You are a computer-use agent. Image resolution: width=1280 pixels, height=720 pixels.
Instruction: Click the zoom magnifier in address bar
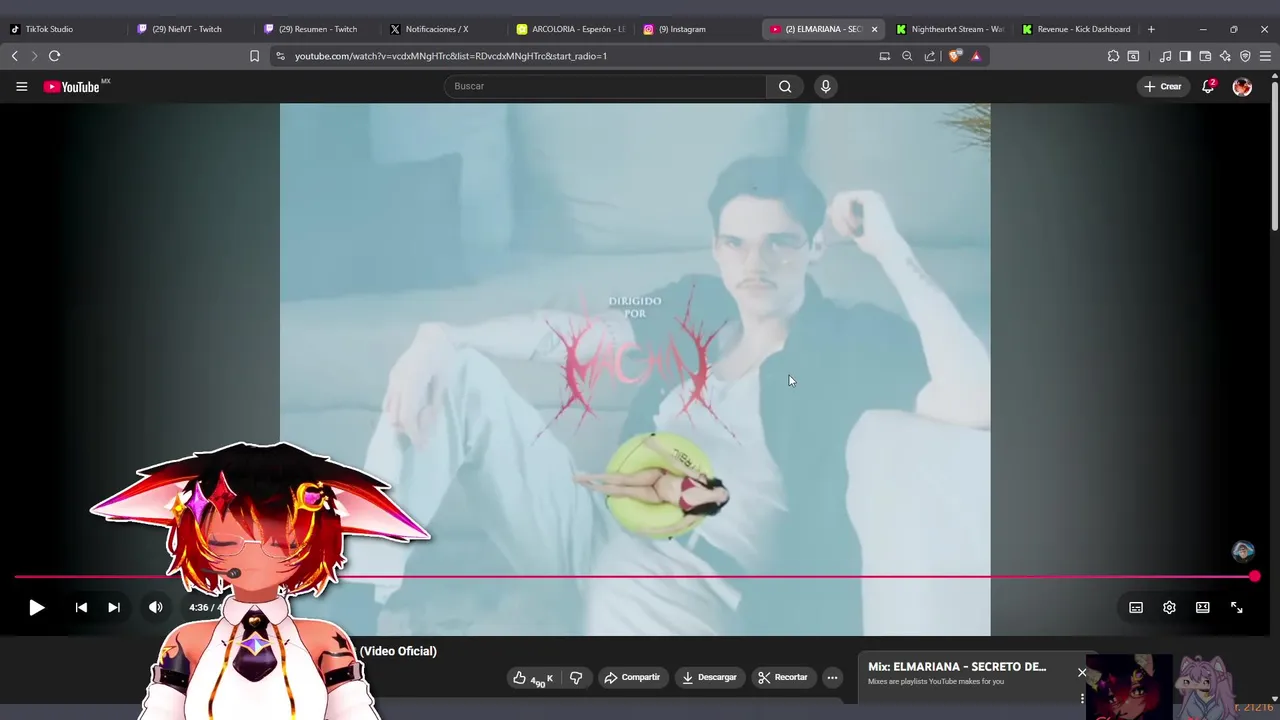tap(907, 56)
